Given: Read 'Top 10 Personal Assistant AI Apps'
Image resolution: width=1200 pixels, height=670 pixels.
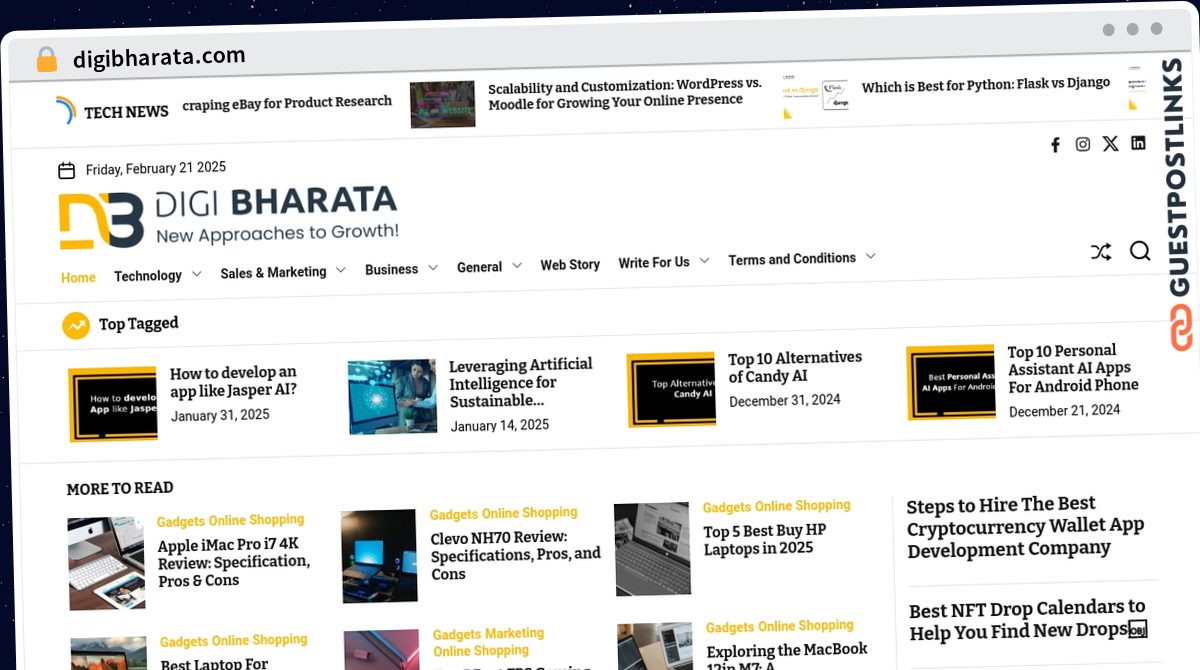Looking at the screenshot, I should click(x=1072, y=369).
